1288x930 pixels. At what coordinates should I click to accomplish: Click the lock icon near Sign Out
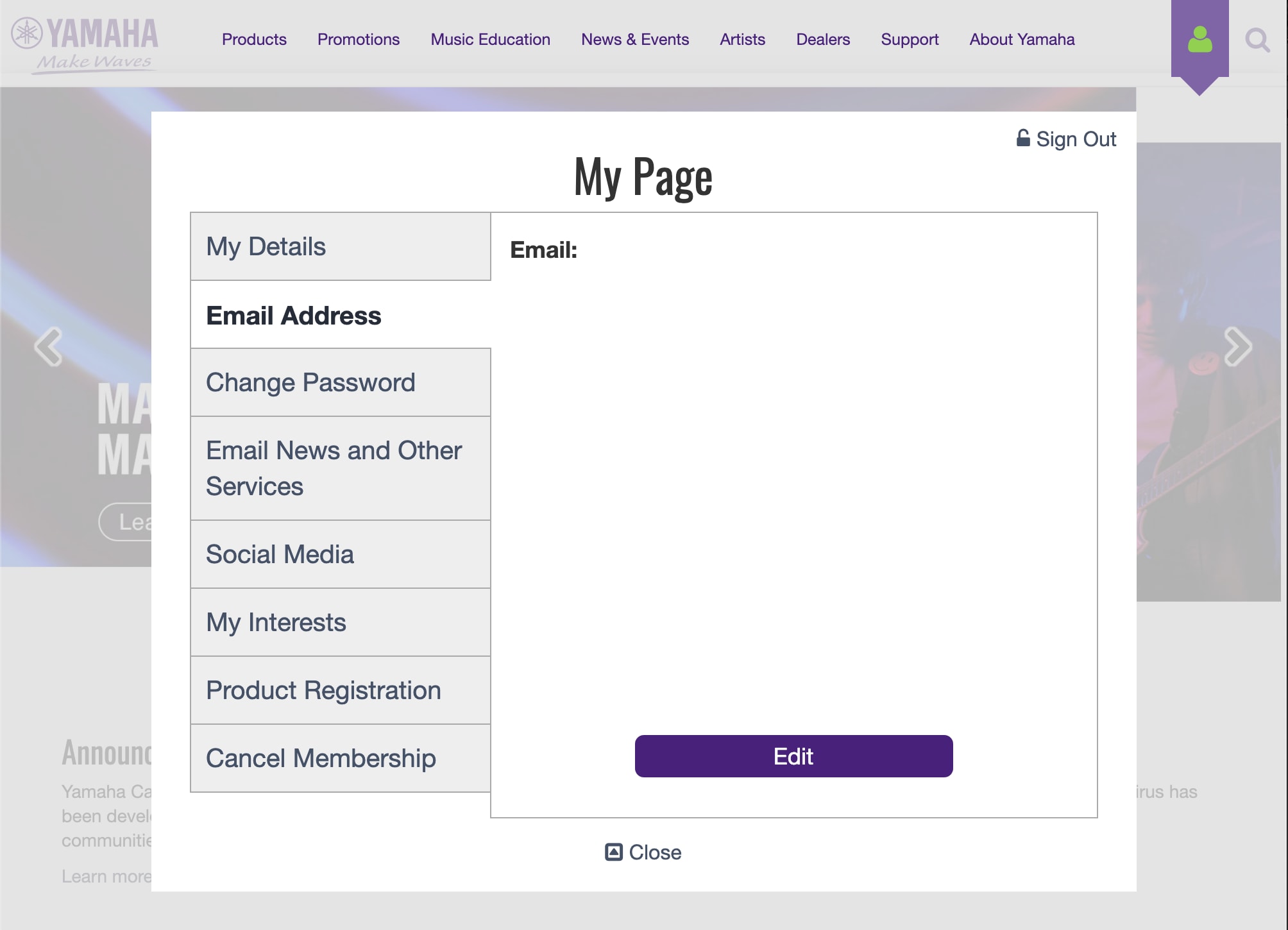click(1023, 139)
